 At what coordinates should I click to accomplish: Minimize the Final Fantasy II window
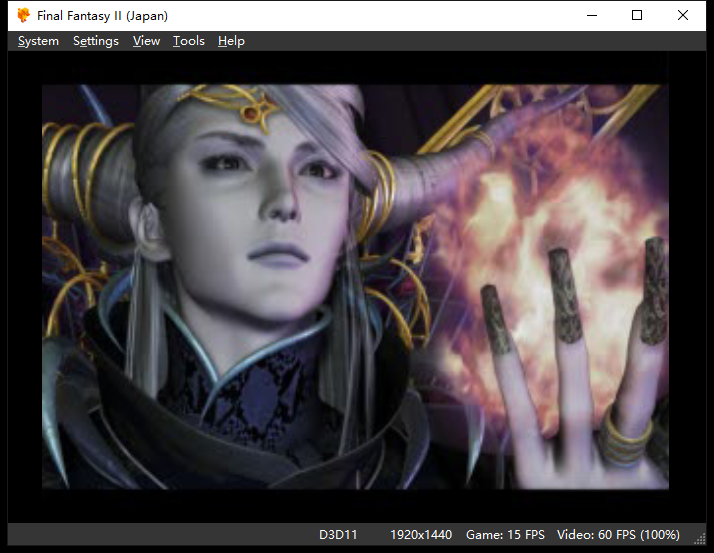coord(592,15)
